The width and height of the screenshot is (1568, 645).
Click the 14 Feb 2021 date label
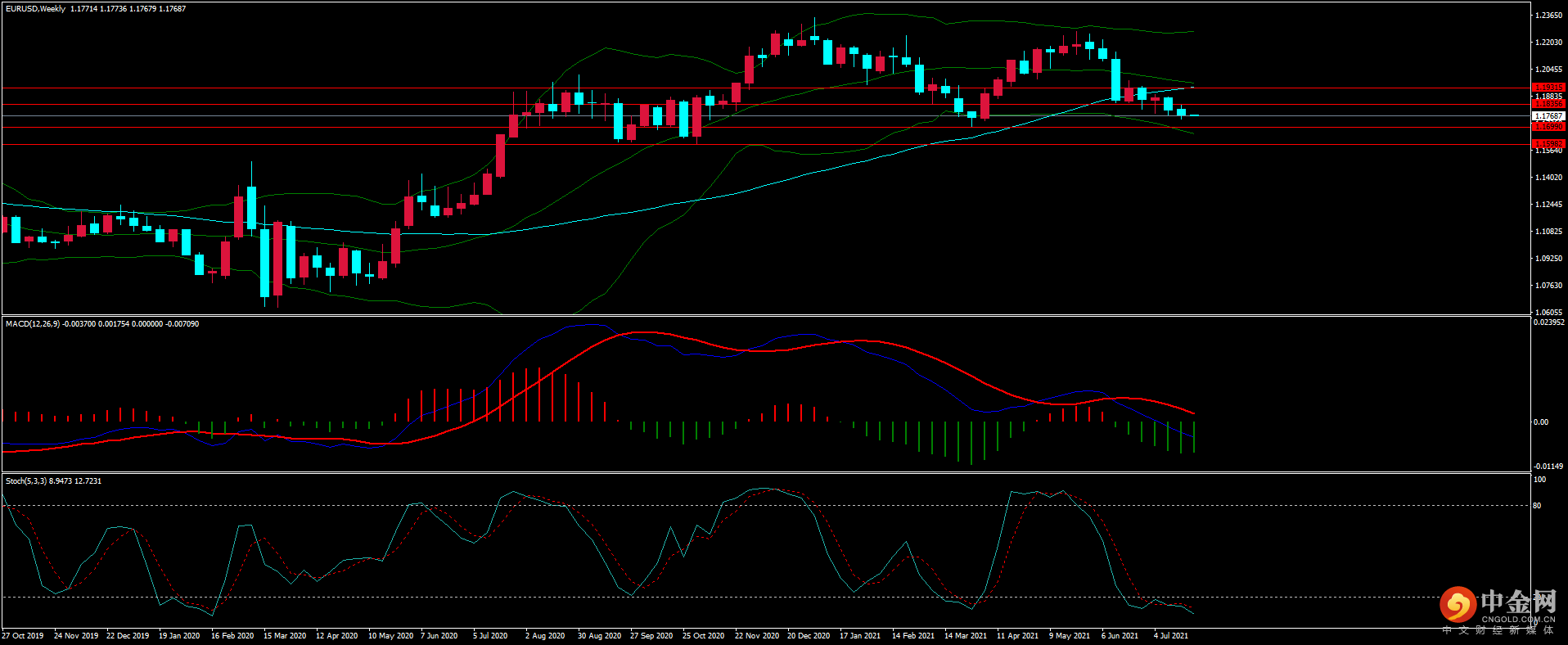(x=913, y=636)
